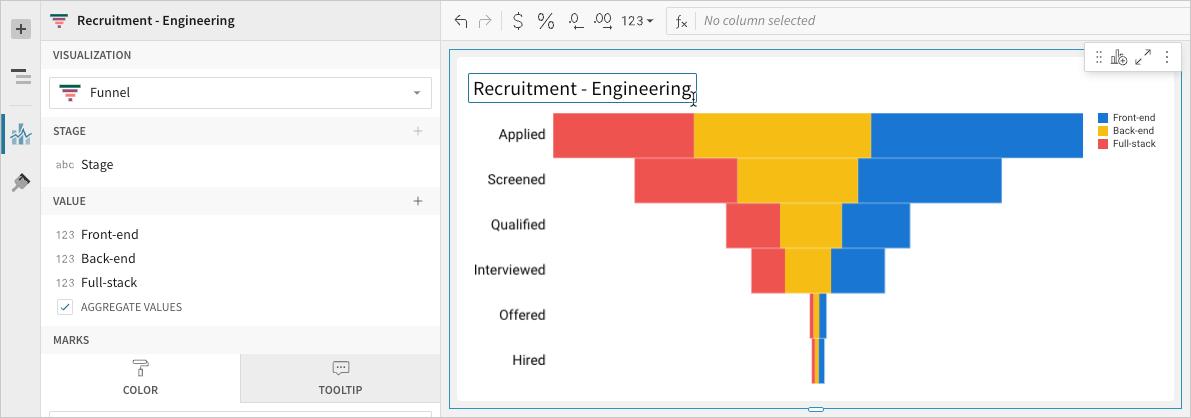This screenshot has height=418, width=1191.
Task: Open the outline panel in the sidebar
Action: click(x=20, y=77)
